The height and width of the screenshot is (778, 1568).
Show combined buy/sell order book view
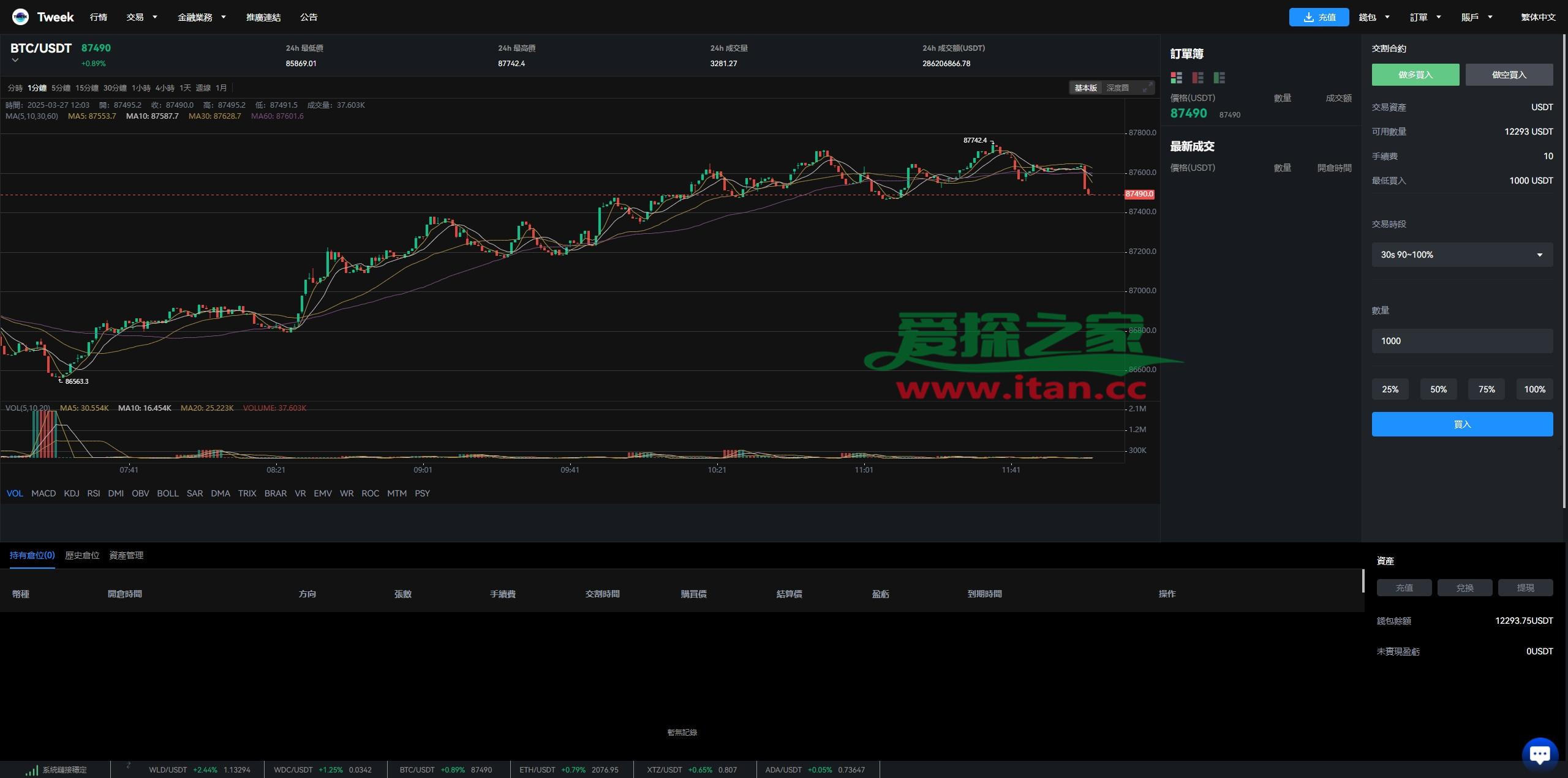(1176, 78)
